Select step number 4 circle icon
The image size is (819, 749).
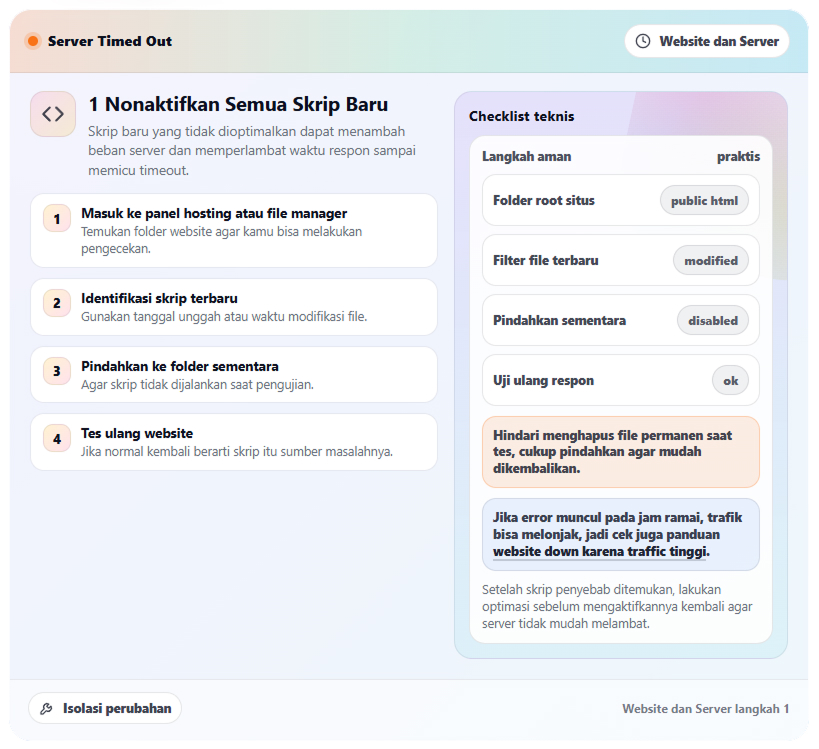pos(57,440)
